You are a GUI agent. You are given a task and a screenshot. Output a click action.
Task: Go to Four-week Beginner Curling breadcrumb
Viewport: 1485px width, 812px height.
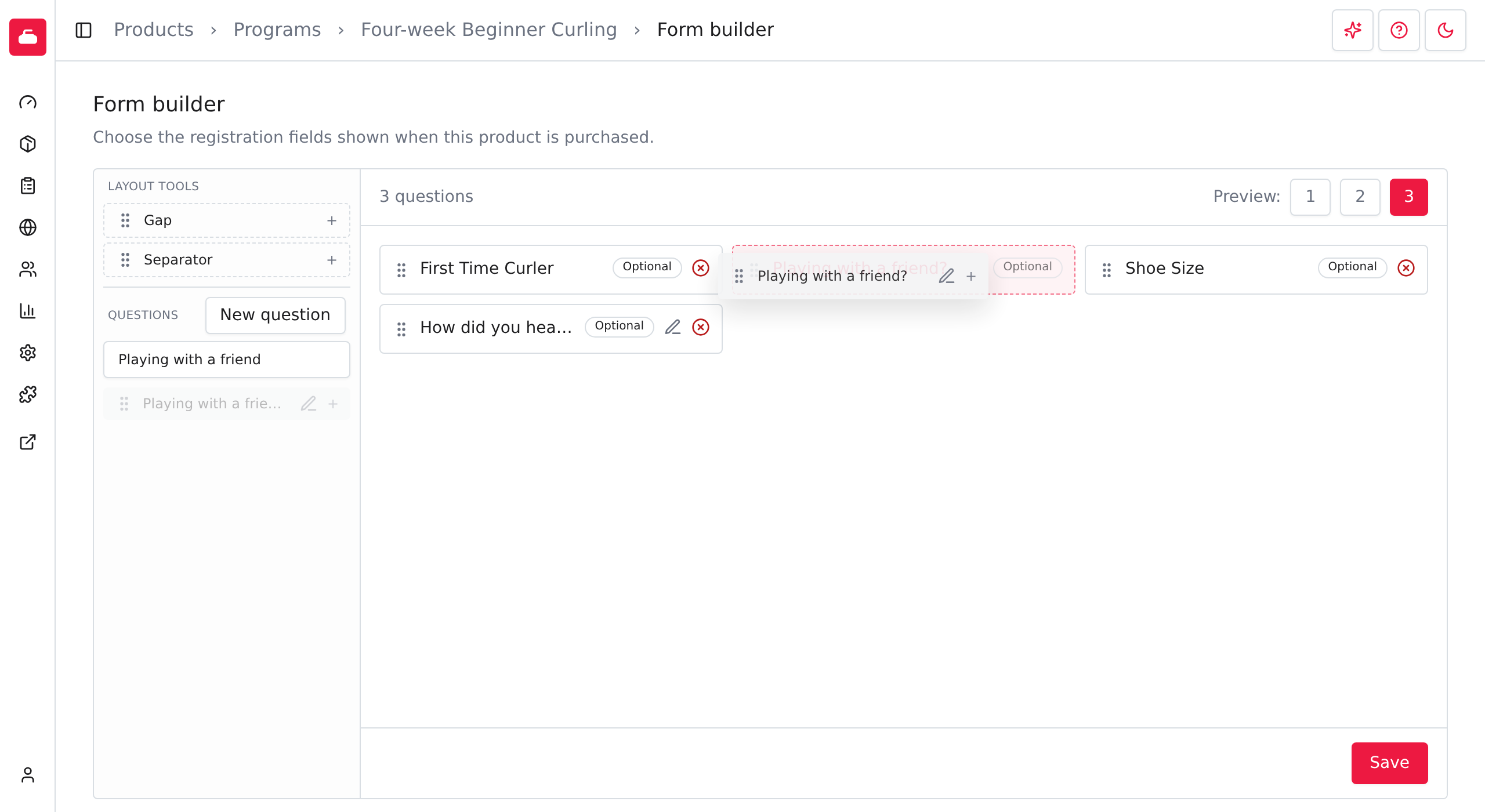tap(489, 30)
